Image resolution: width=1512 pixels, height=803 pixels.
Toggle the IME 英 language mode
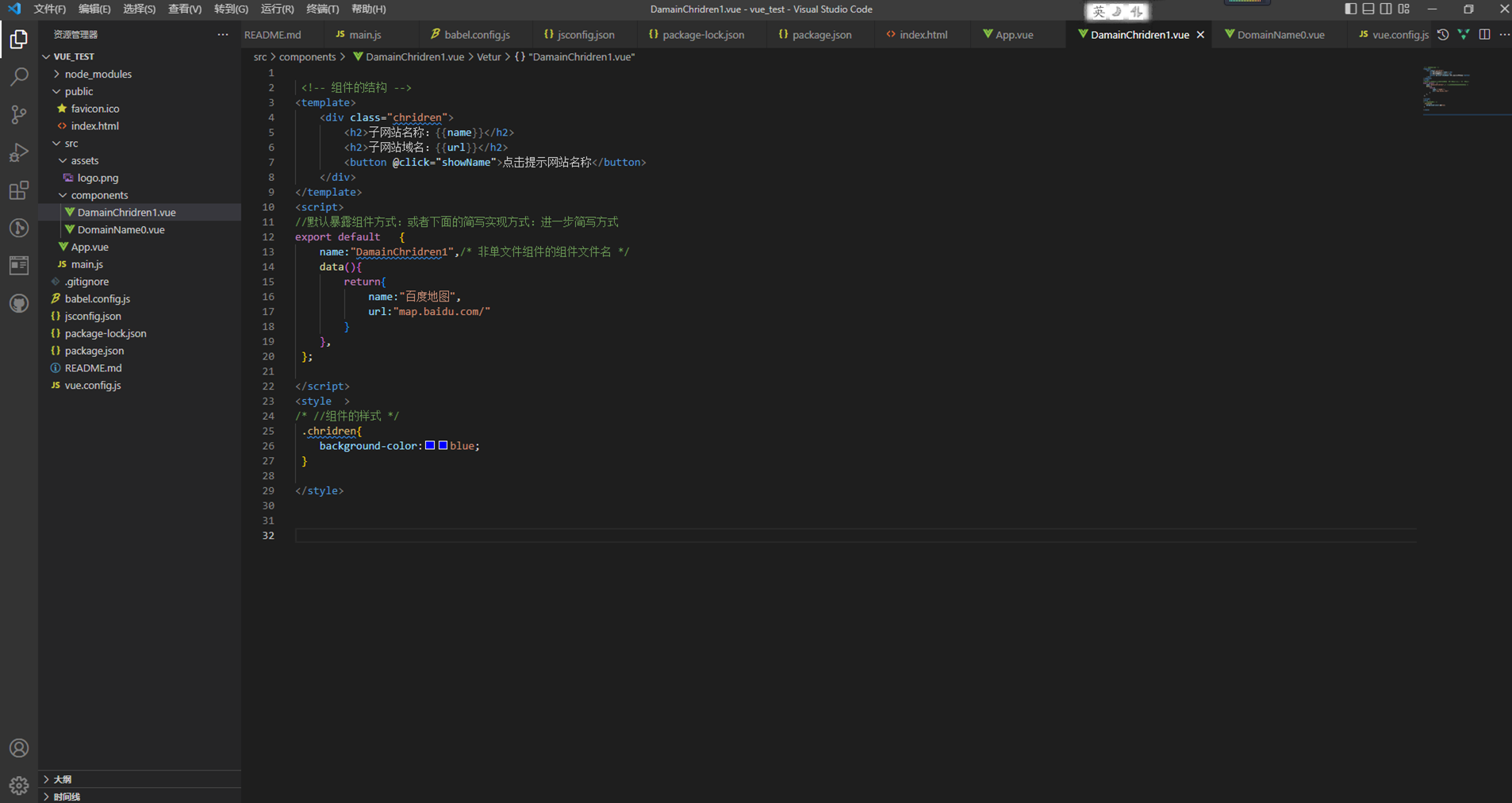pos(1099,11)
